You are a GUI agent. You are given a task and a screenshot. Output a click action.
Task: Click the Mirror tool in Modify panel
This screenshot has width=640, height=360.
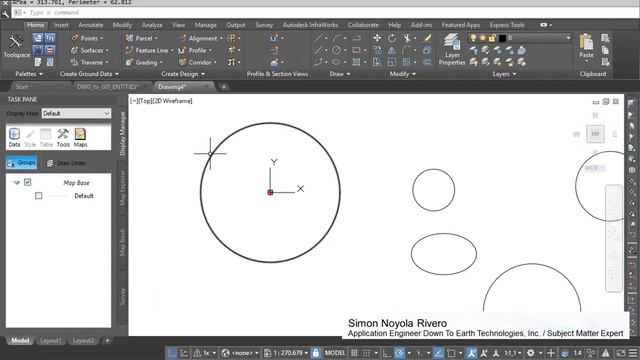tap(391, 51)
